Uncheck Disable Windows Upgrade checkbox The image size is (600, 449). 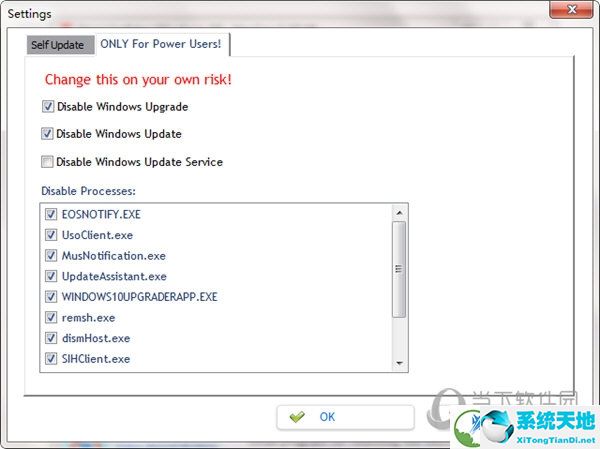tap(48, 106)
